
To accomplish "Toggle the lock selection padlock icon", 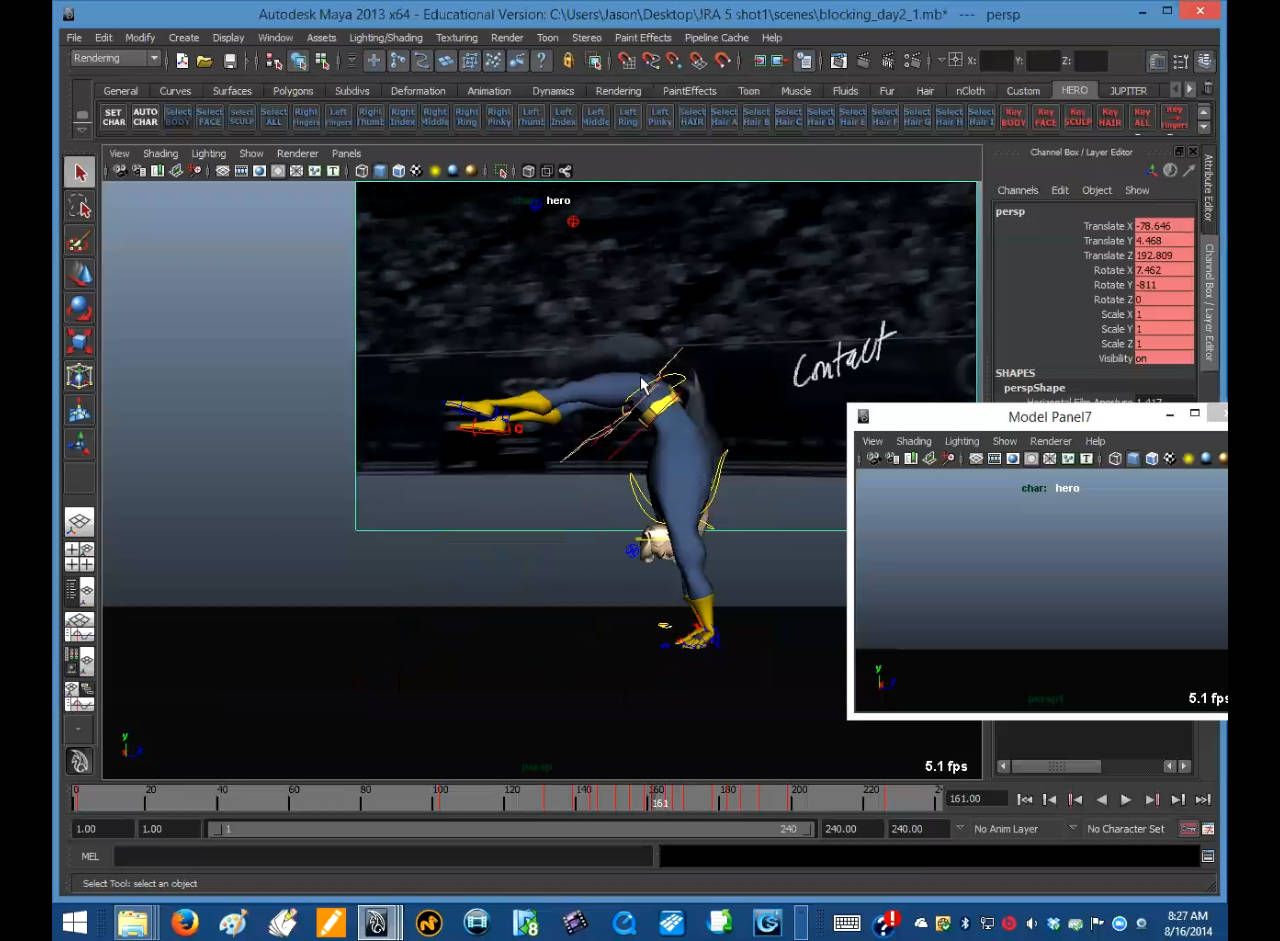I will [568, 61].
